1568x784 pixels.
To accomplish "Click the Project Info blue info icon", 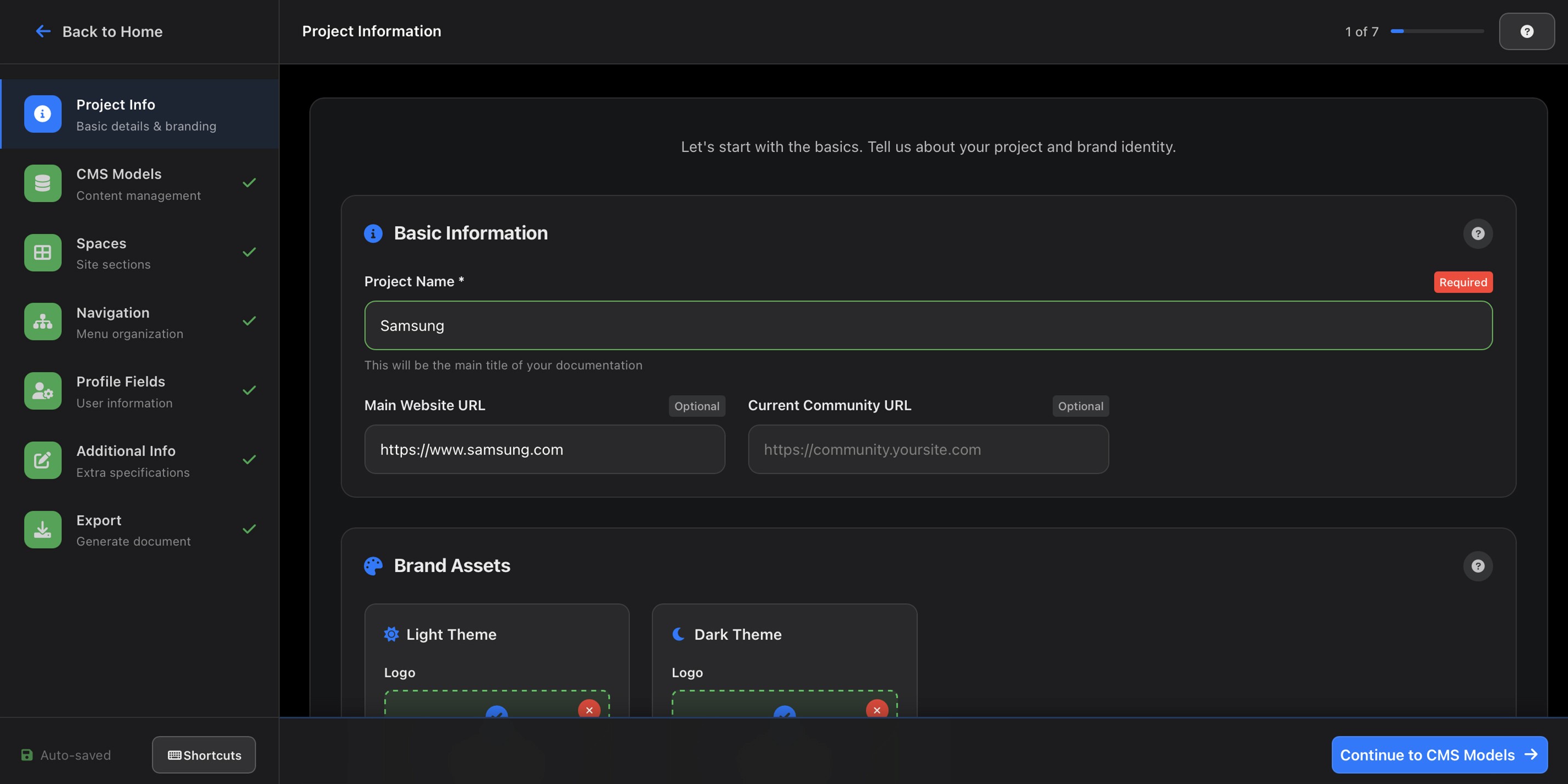I will pos(43,114).
